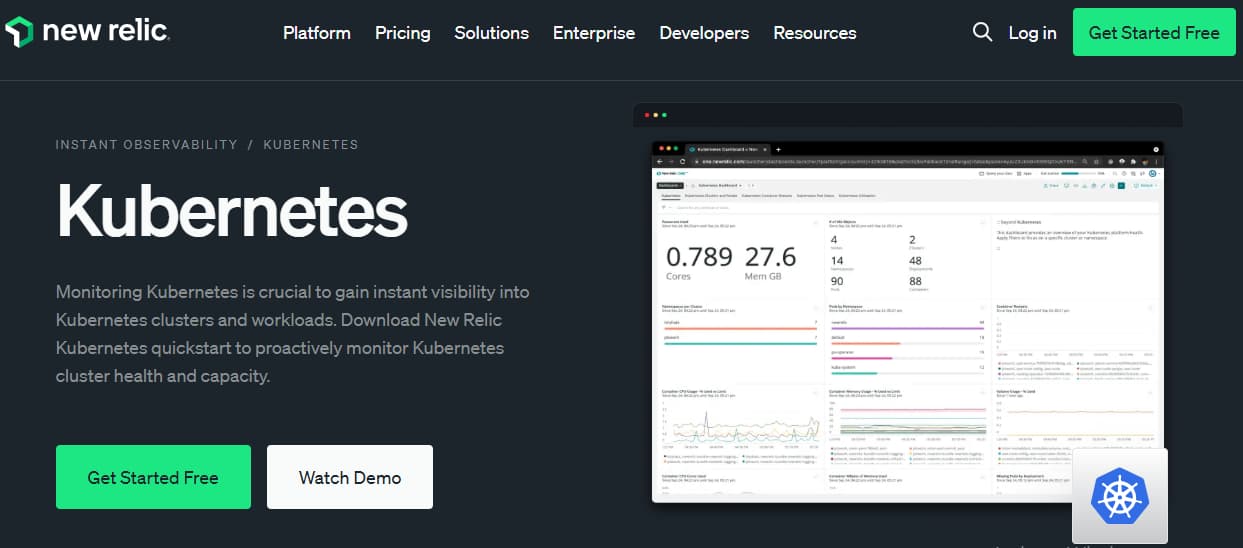The height and width of the screenshot is (548, 1243).
Task: Click the Log in link
Action: coord(1032,33)
